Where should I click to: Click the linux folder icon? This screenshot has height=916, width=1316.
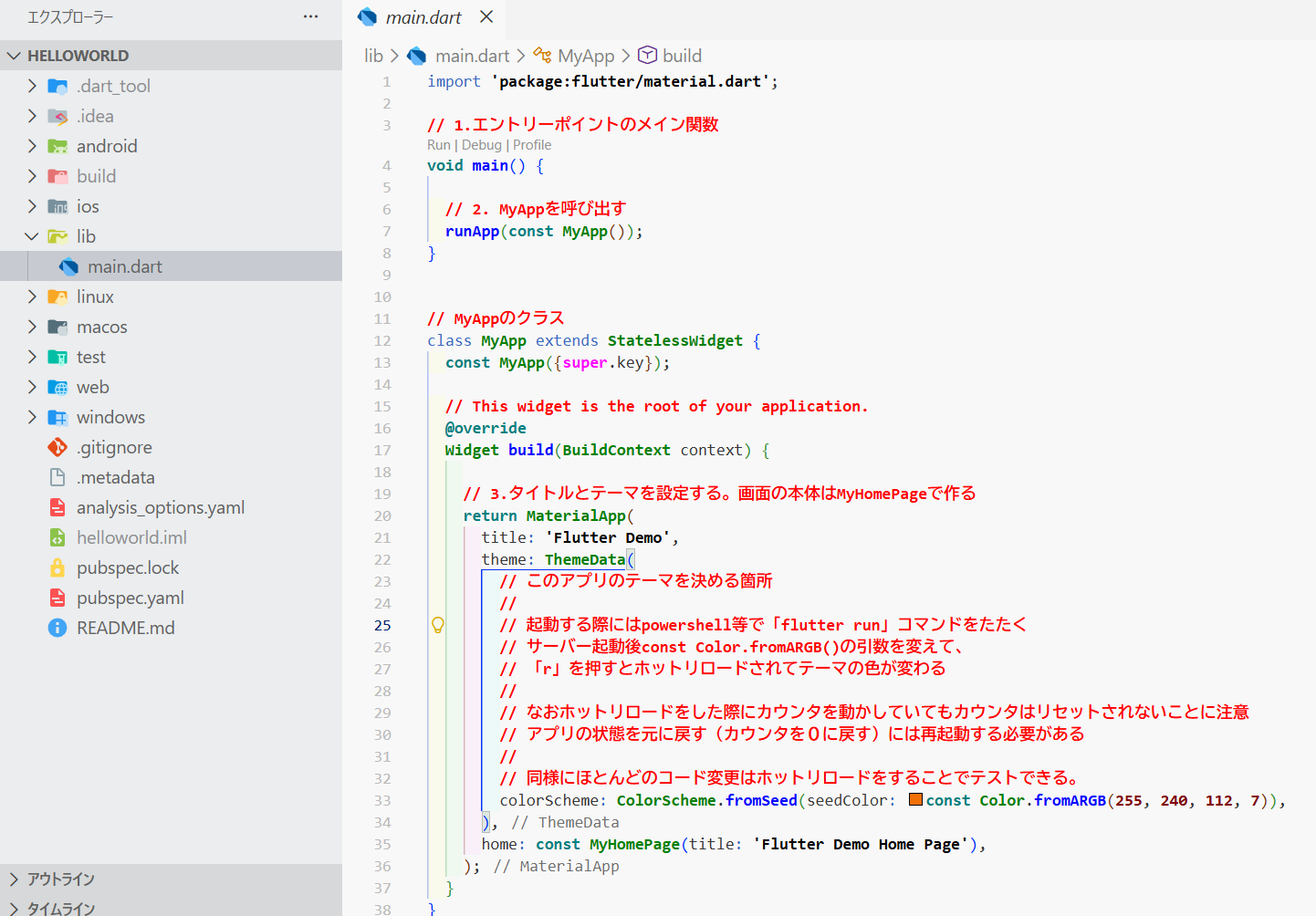[x=57, y=297]
